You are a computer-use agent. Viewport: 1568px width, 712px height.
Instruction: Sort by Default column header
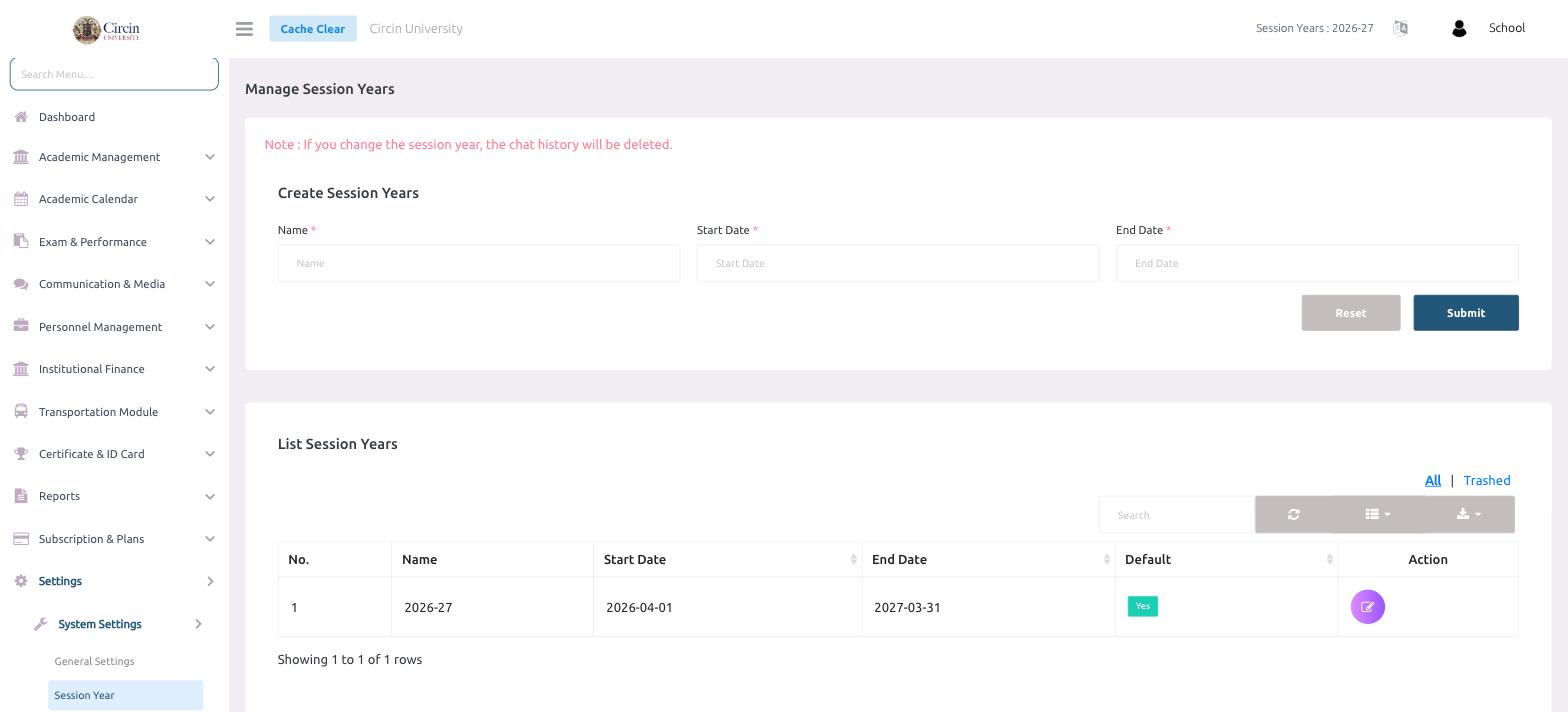click(x=1226, y=559)
